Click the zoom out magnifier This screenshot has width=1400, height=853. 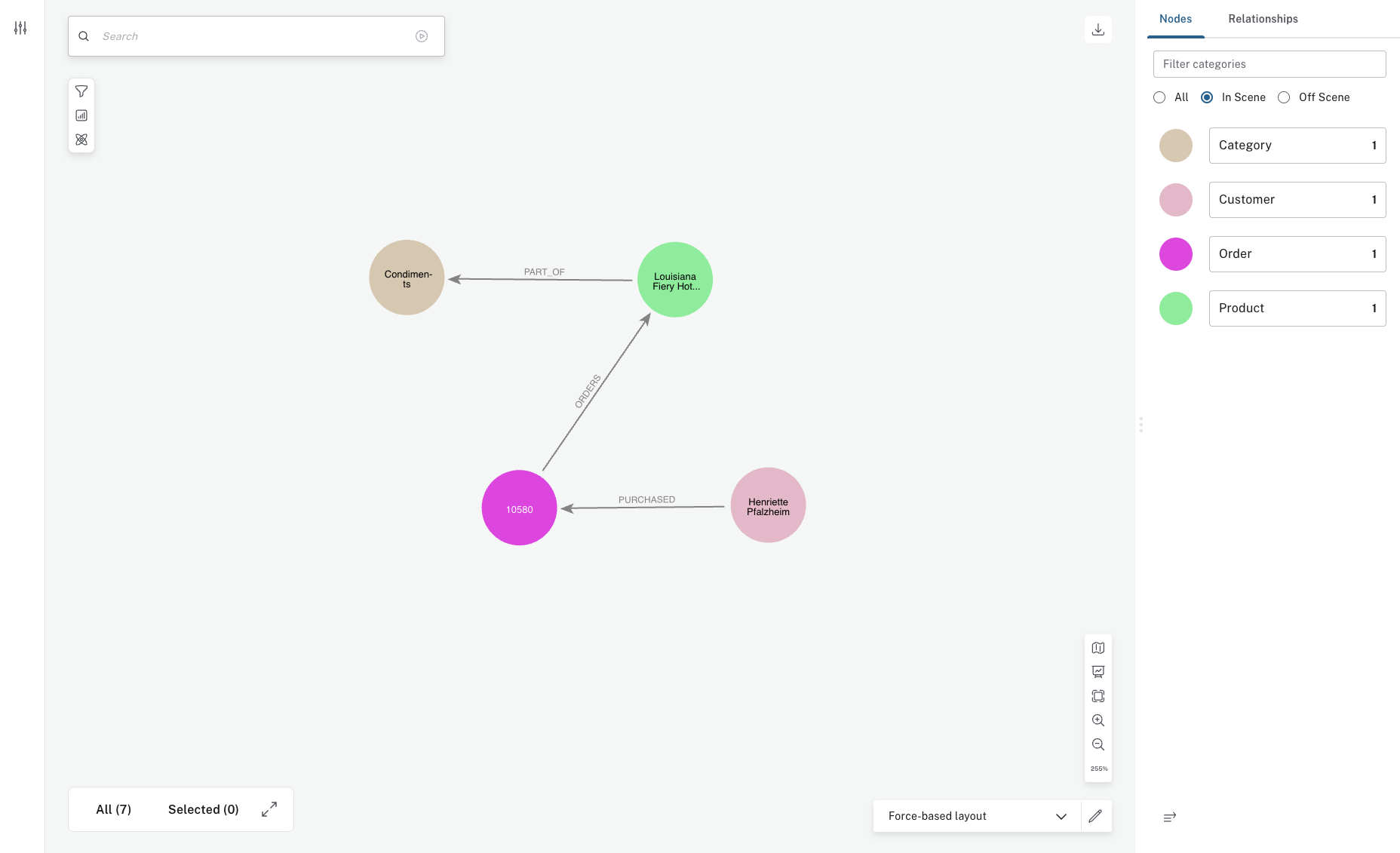point(1098,744)
